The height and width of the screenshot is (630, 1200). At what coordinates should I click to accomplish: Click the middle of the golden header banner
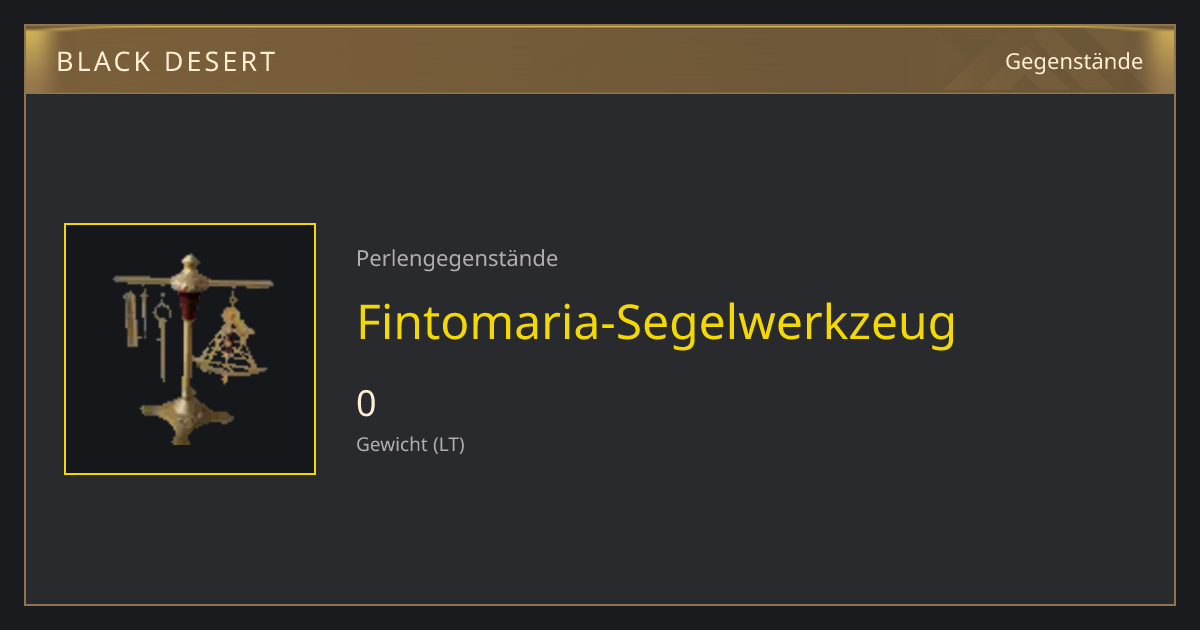point(600,61)
